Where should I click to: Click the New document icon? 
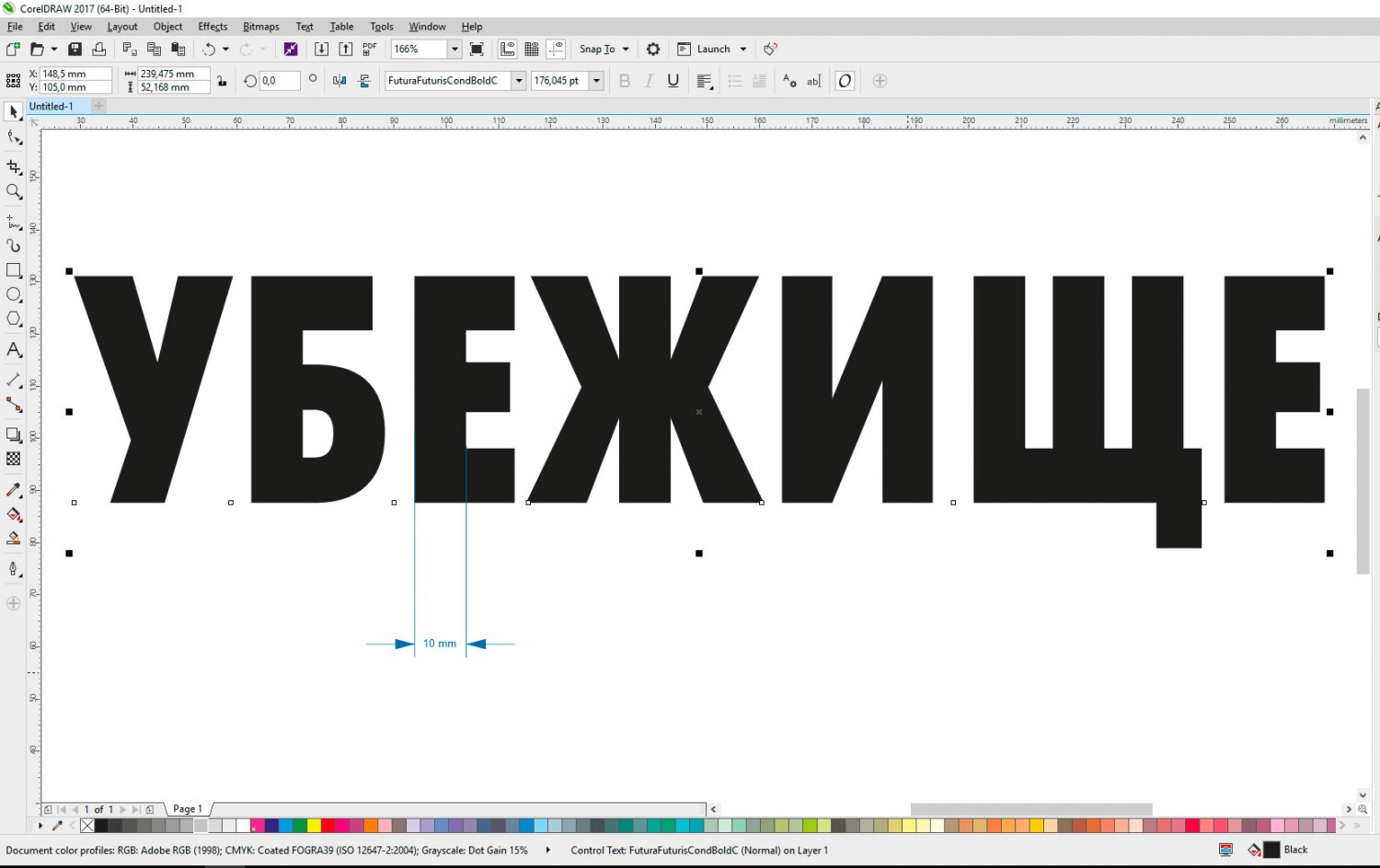pyautogui.click(x=13, y=49)
